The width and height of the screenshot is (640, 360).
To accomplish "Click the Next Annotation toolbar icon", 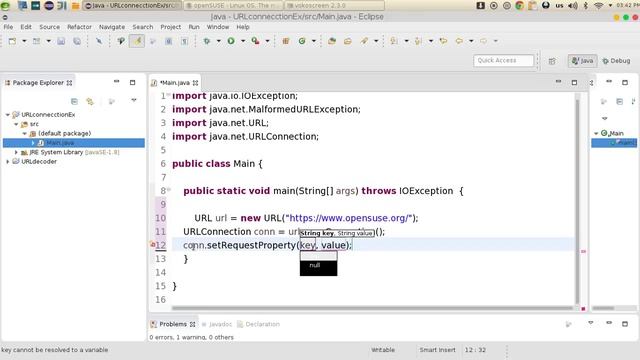I will 394,41.
